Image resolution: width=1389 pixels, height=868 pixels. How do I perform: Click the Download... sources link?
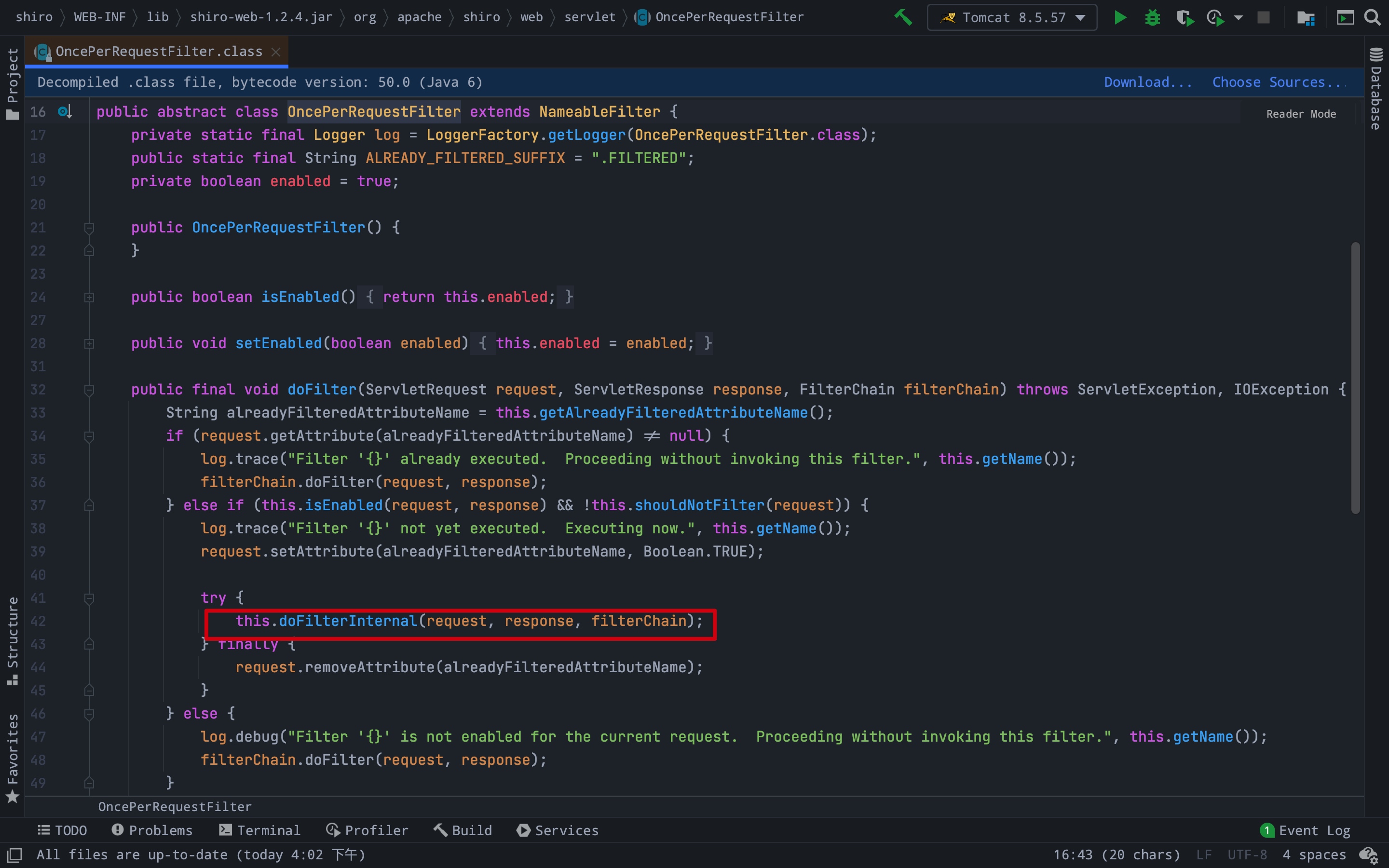1148,82
